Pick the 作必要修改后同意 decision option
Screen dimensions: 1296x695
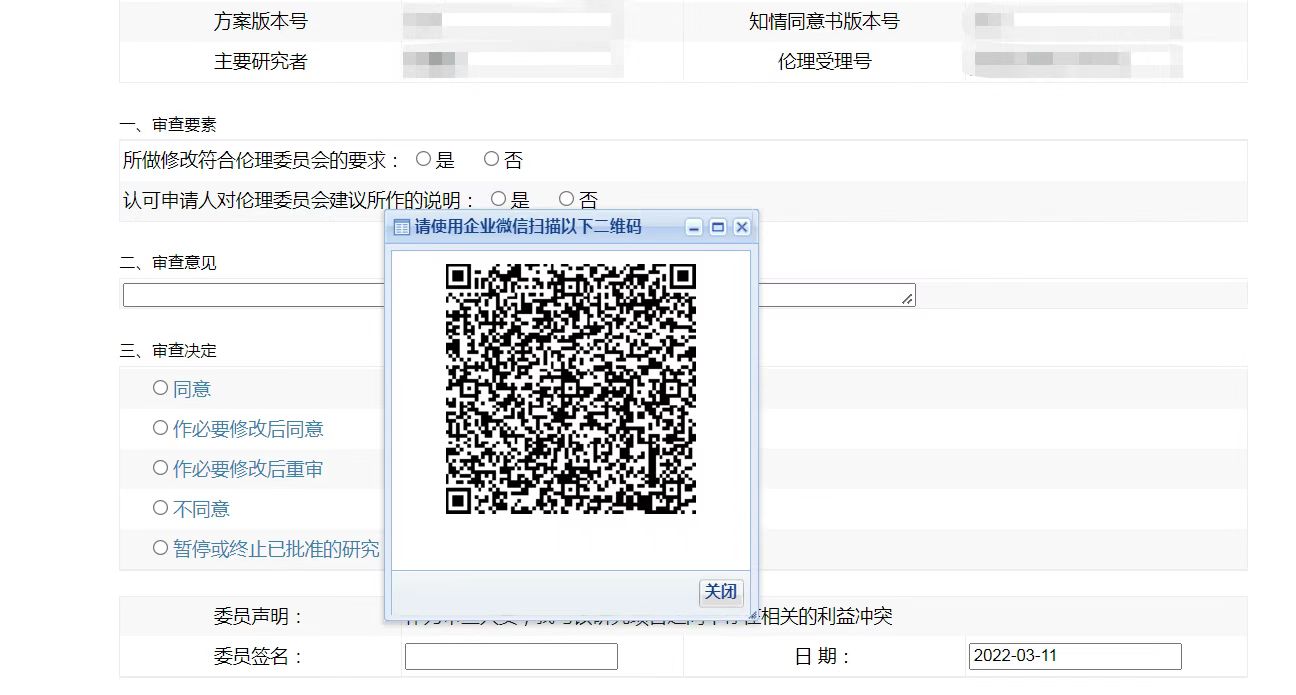click(x=160, y=428)
